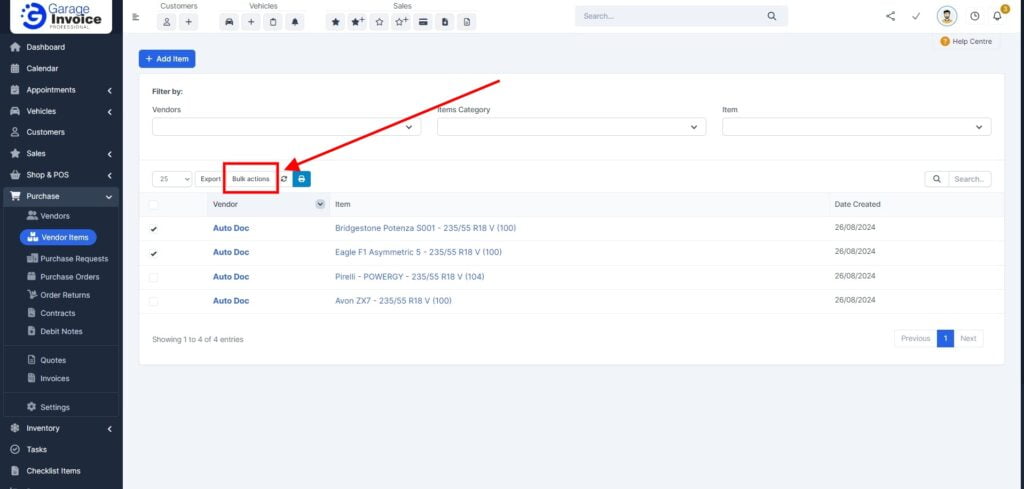Open vehicle reminders bell icon

pos(295,22)
